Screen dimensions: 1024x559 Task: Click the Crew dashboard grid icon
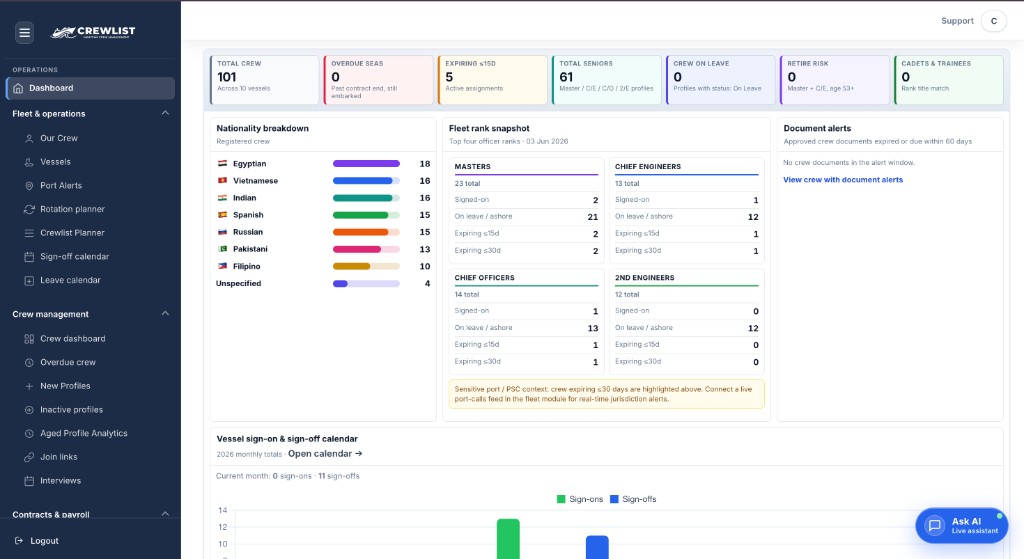(x=29, y=339)
